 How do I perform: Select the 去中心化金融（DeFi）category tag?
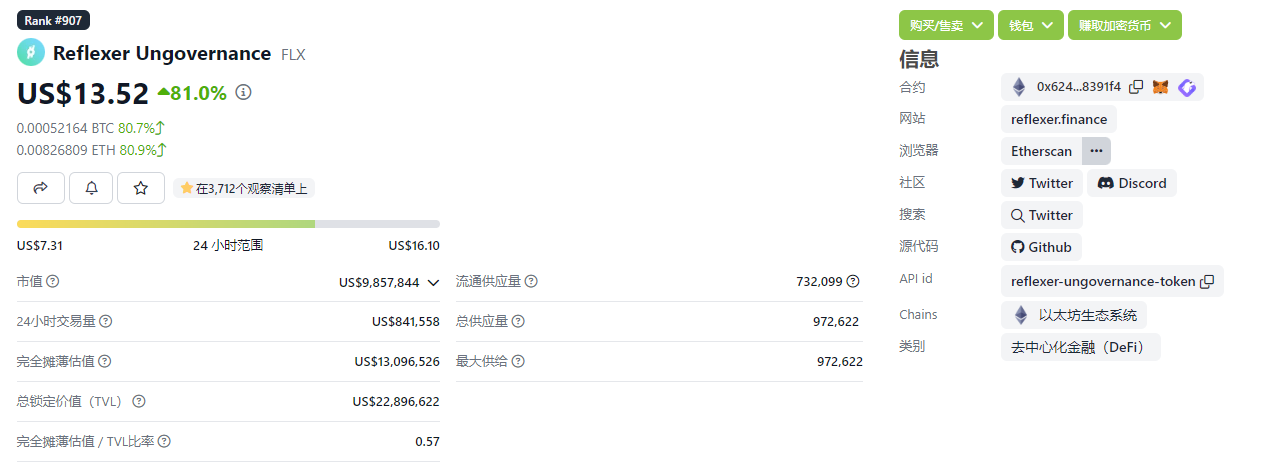1080,346
